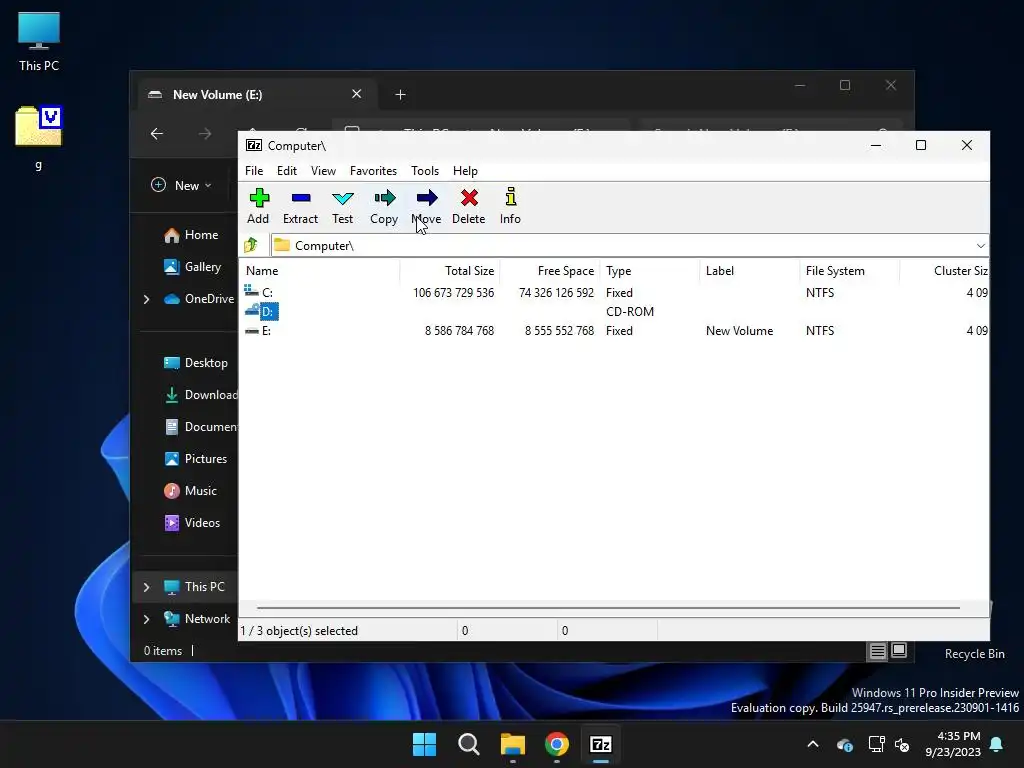
Task: Click the '106 673 729 536' total size cell
Action: coord(453,293)
